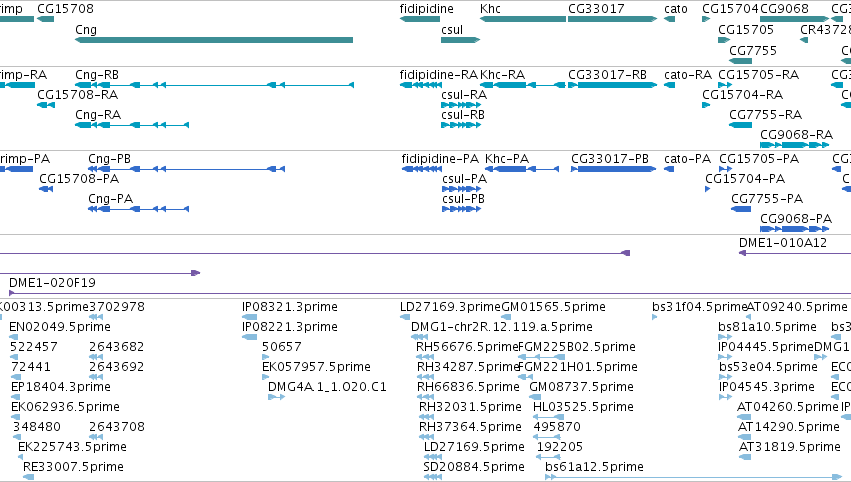Viewport: 851px width, 482px height.
Task: Select transcript fidipidine-RA
Action: (421, 85)
